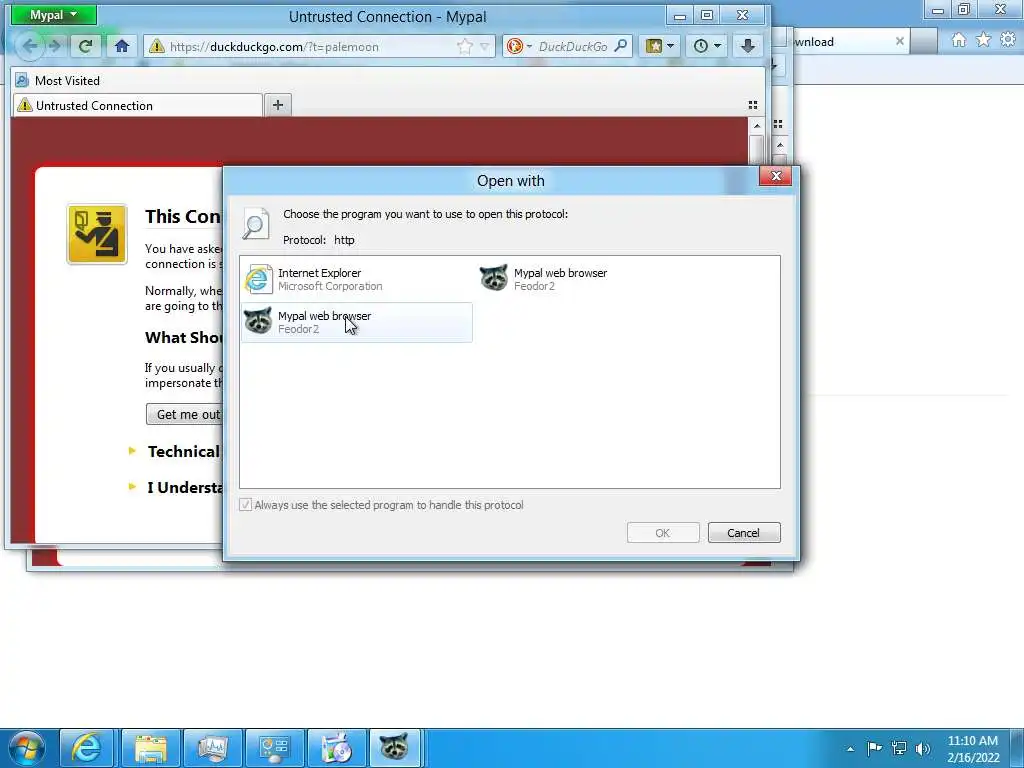The height and width of the screenshot is (768, 1024).
Task: Select the Untrusted Connection tab
Action: [137, 105]
